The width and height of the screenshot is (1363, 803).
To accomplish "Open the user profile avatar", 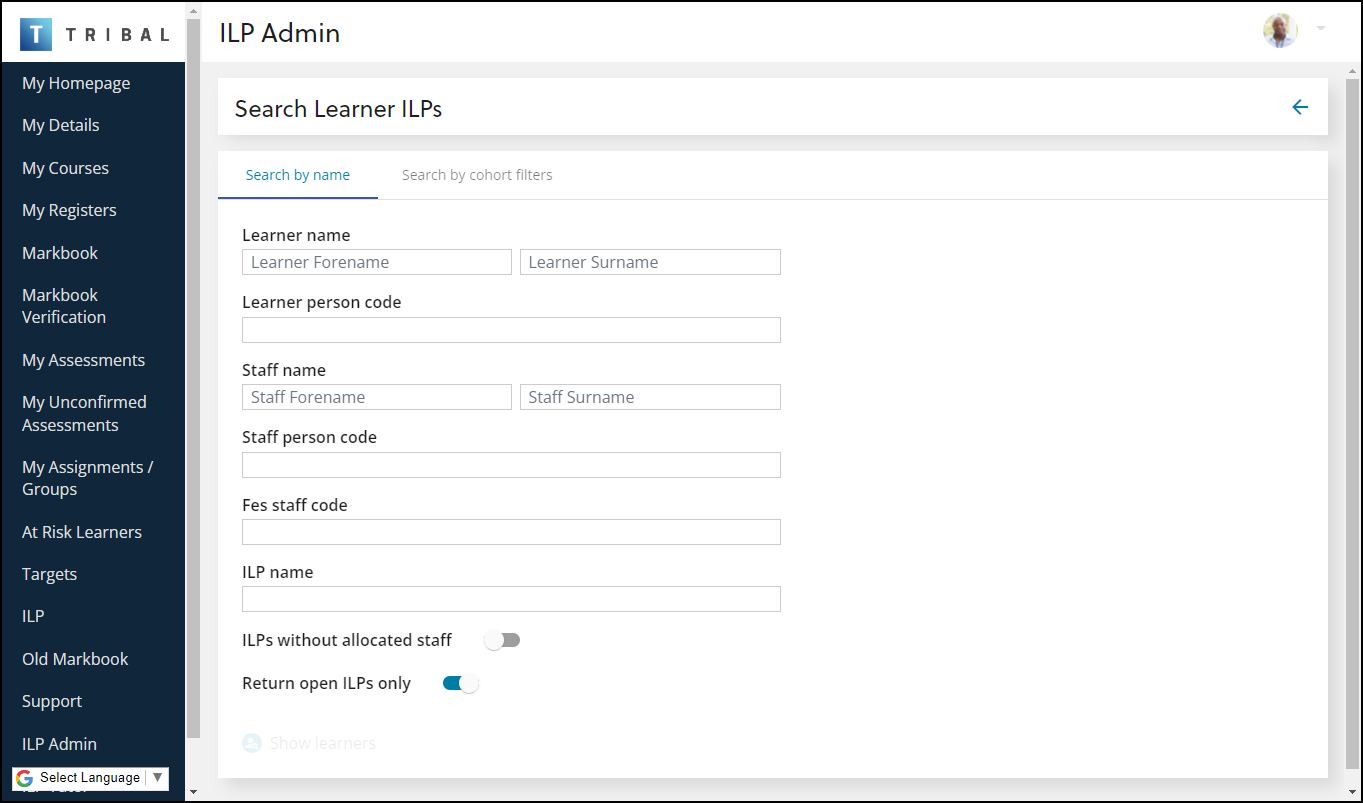I will coord(1280,30).
